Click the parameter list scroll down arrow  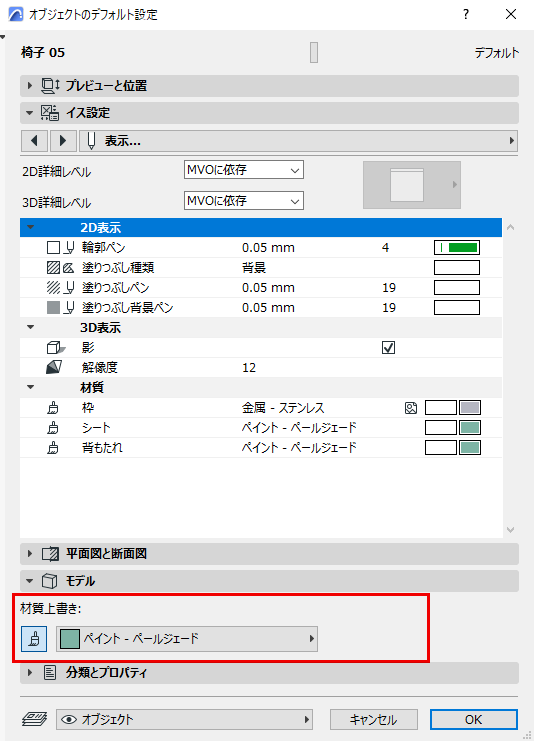click(x=510, y=530)
